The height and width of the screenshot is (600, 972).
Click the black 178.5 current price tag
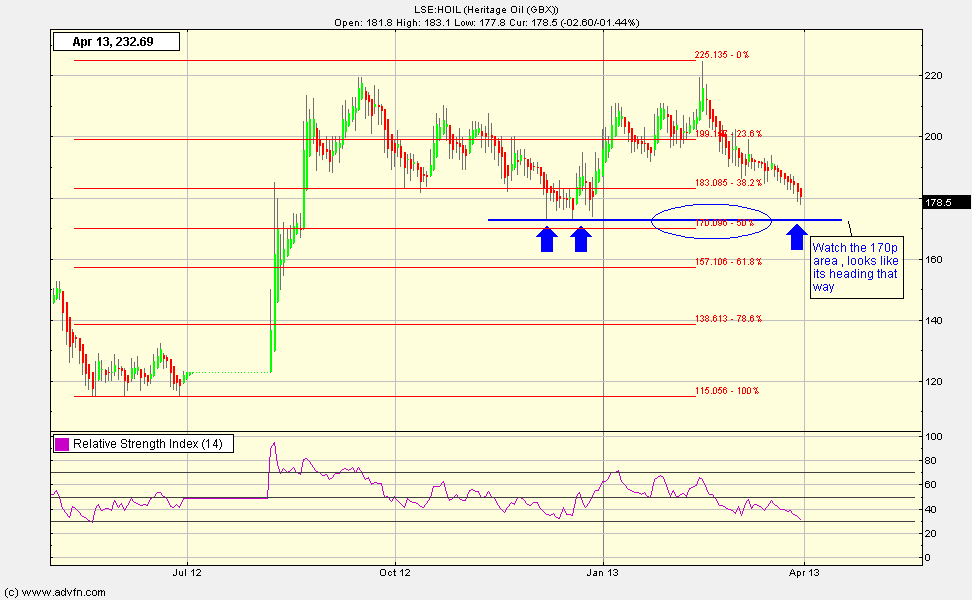tap(943, 201)
